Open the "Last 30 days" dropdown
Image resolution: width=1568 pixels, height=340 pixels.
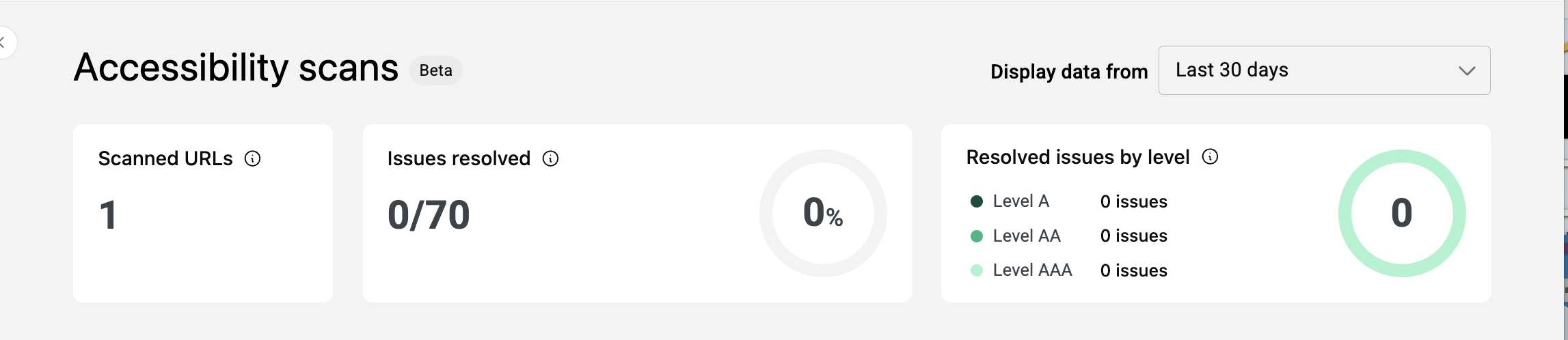click(1323, 70)
